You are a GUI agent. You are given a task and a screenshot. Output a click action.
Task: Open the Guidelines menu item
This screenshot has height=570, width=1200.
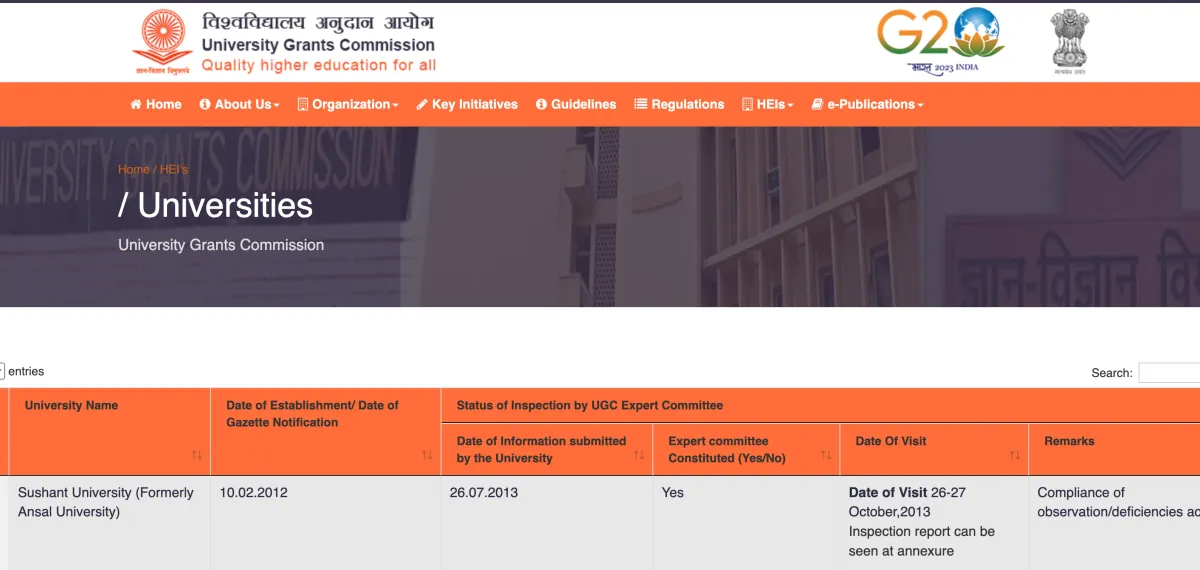pos(576,104)
